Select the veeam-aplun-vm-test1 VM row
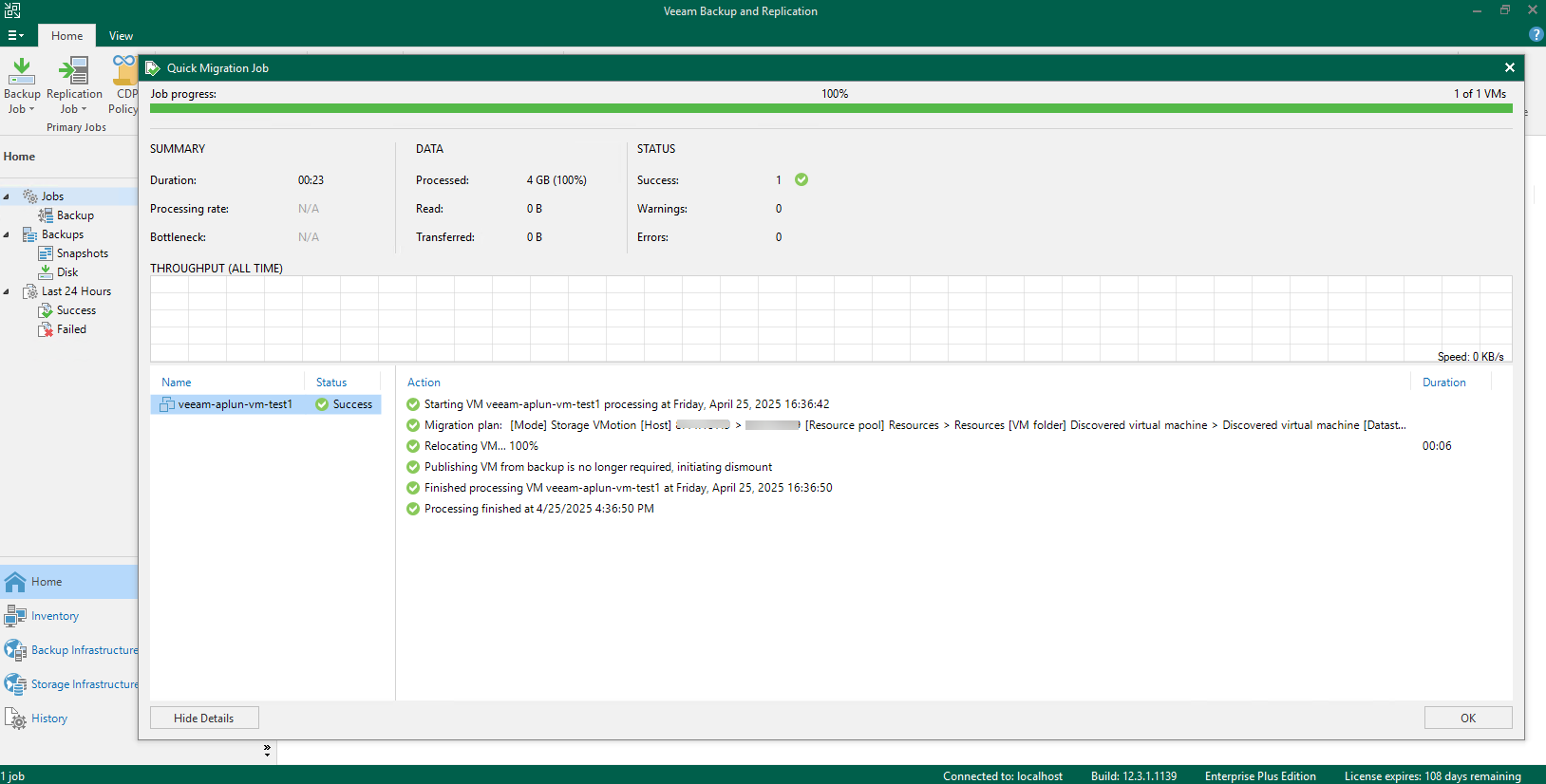The height and width of the screenshot is (784, 1546). pos(266,404)
